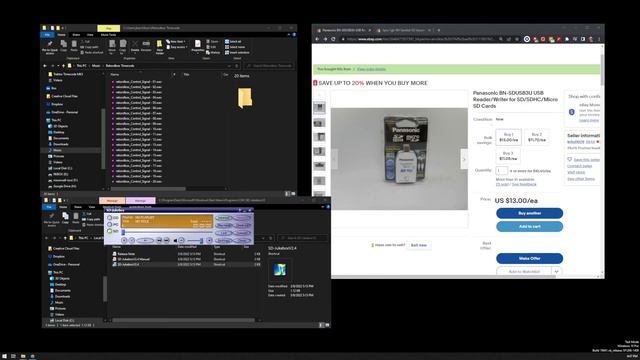This screenshot has height=360, width=640.
Task: Show previous product image with left arrow
Action: 334,159
